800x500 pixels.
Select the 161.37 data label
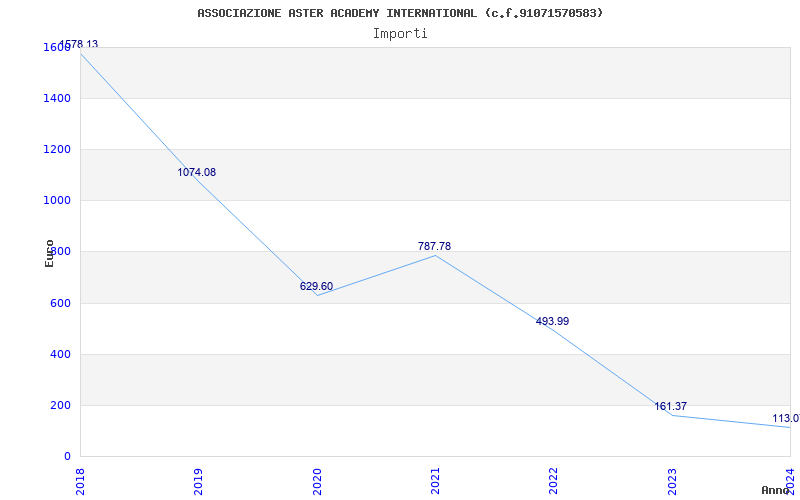670,406
